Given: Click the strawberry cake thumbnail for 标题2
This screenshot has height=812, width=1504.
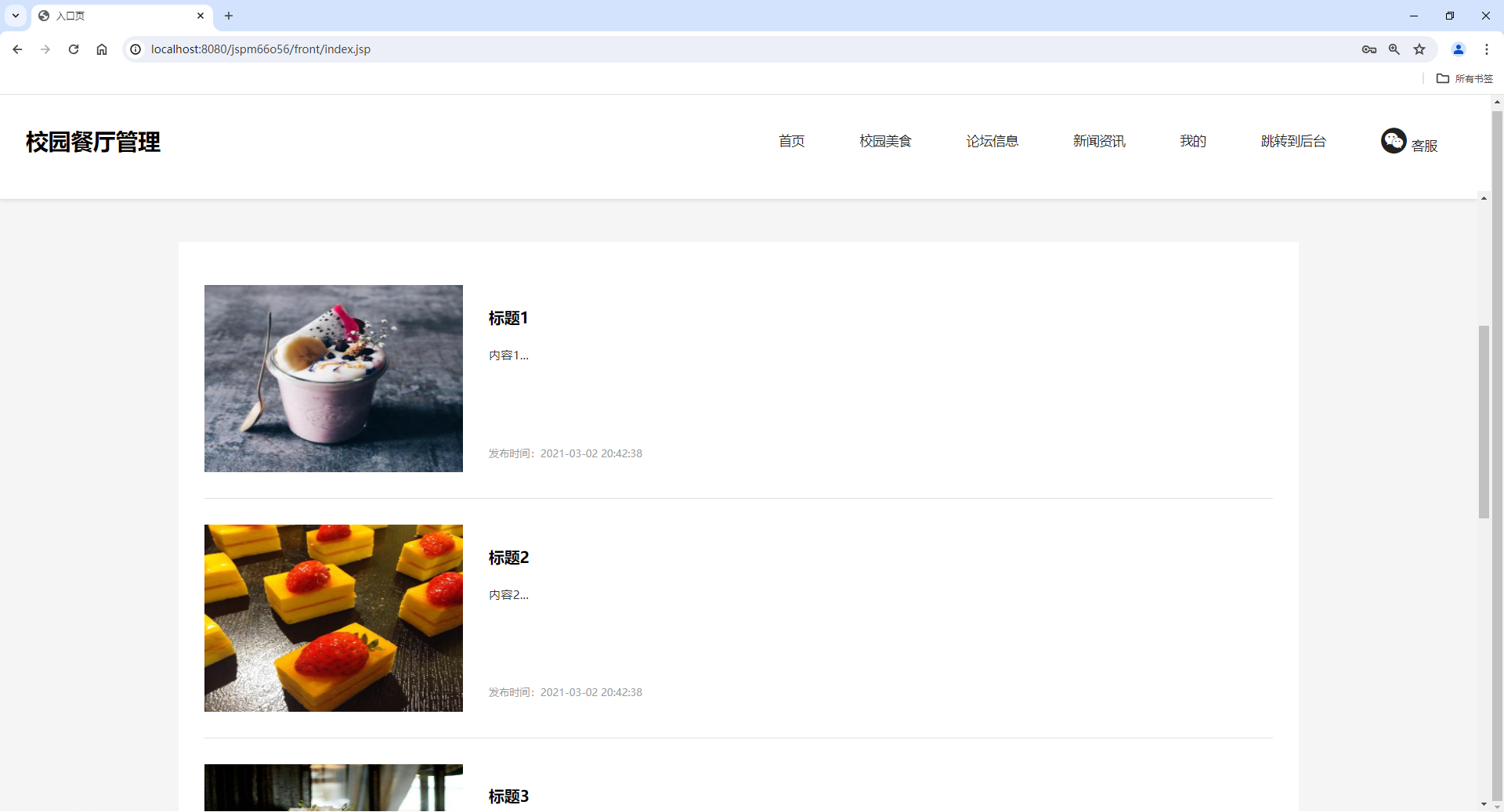Looking at the screenshot, I should (x=333, y=618).
